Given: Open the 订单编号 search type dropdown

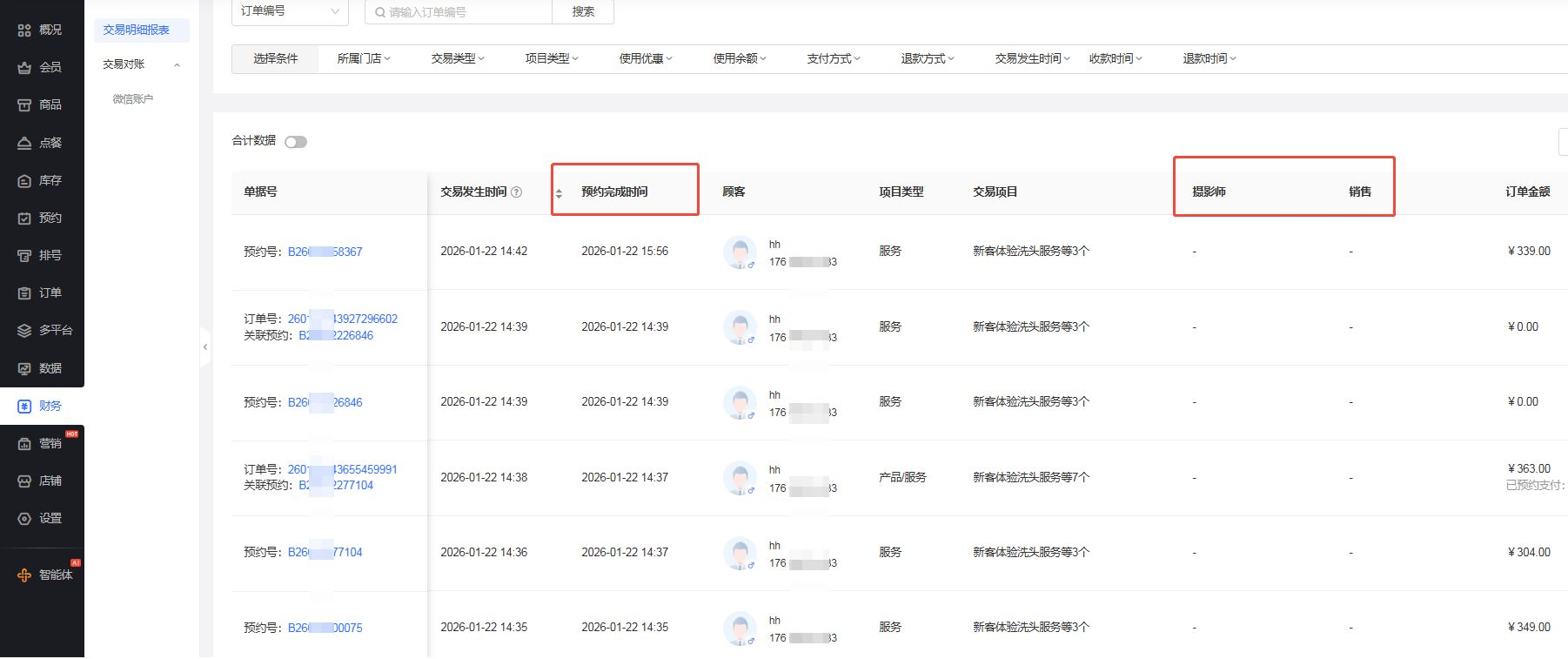Looking at the screenshot, I should click(290, 11).
